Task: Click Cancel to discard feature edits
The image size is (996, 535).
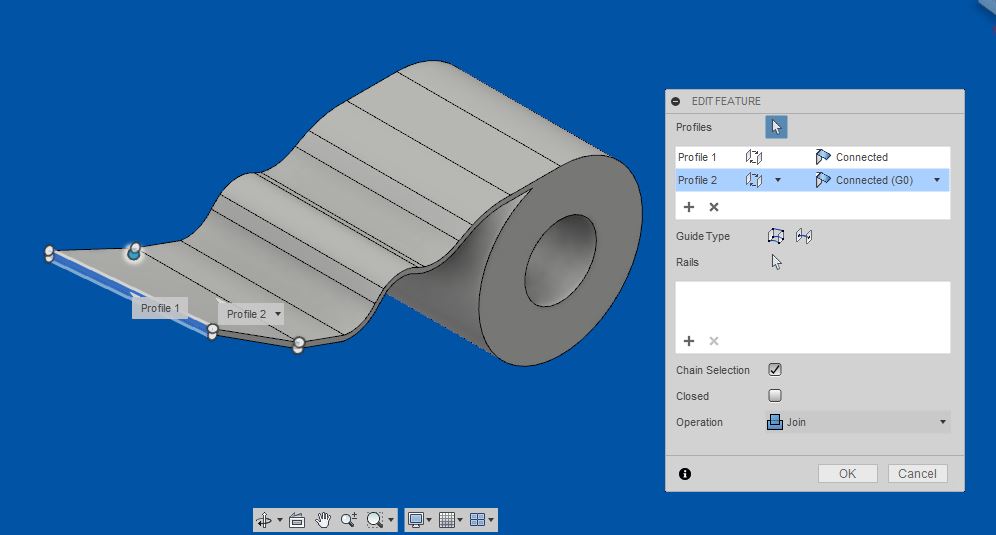Action: tap(917, 474)
